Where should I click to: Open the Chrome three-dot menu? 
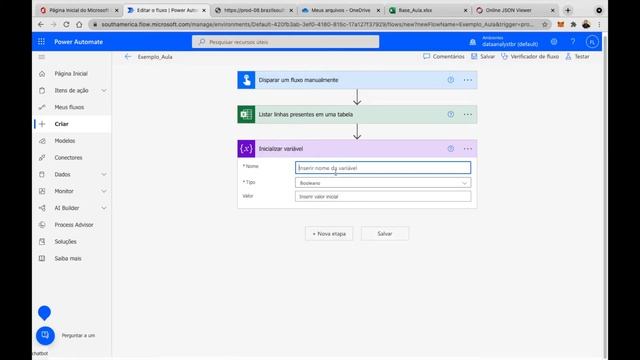[599, 24]
